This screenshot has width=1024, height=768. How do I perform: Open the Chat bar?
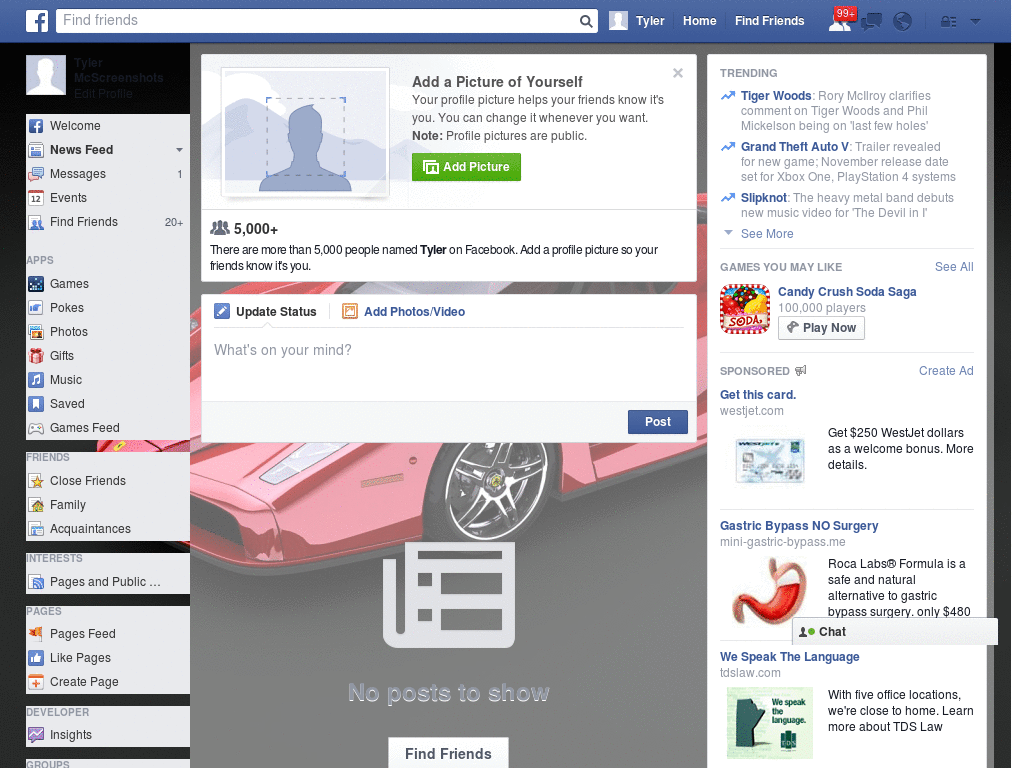point(895,632)
